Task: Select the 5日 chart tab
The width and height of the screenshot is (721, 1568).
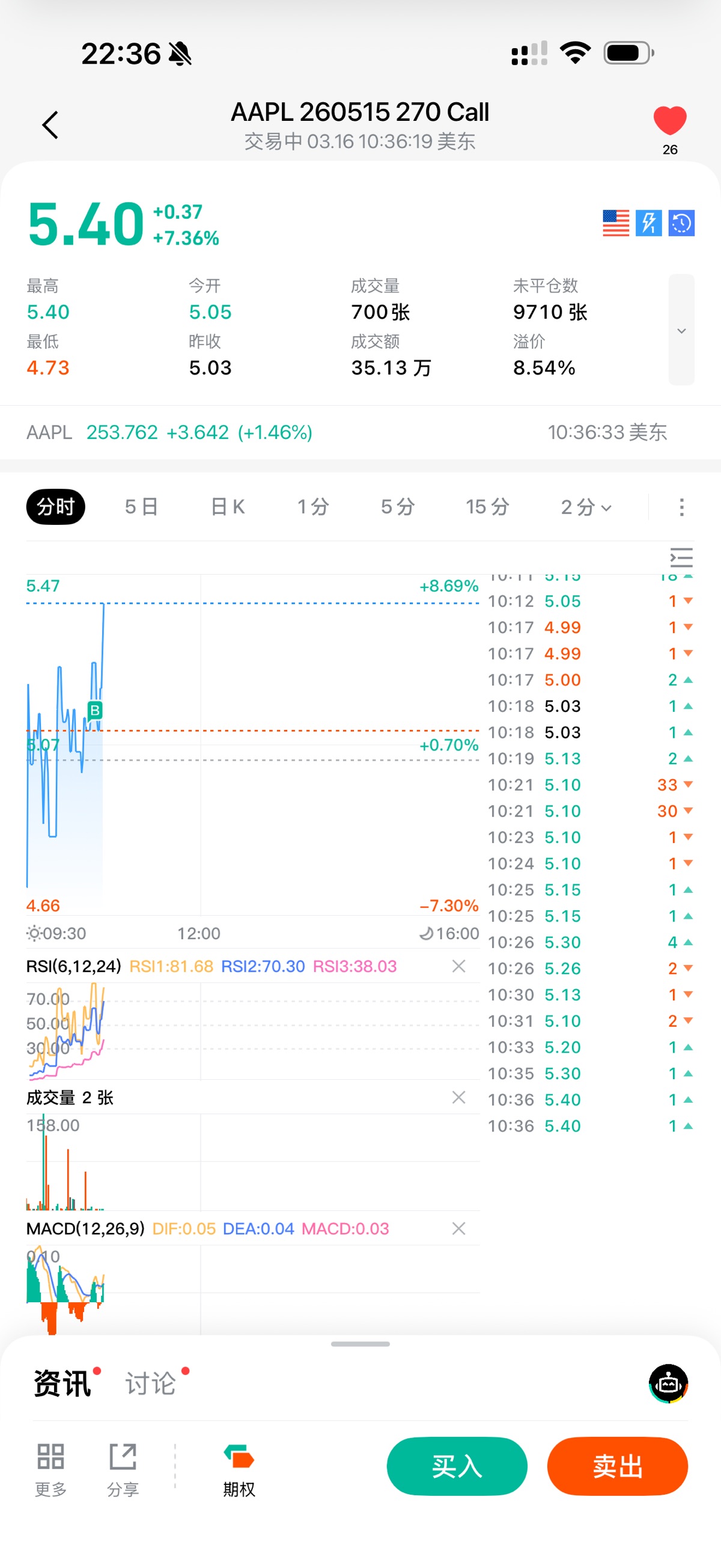Action: [142, 507]
